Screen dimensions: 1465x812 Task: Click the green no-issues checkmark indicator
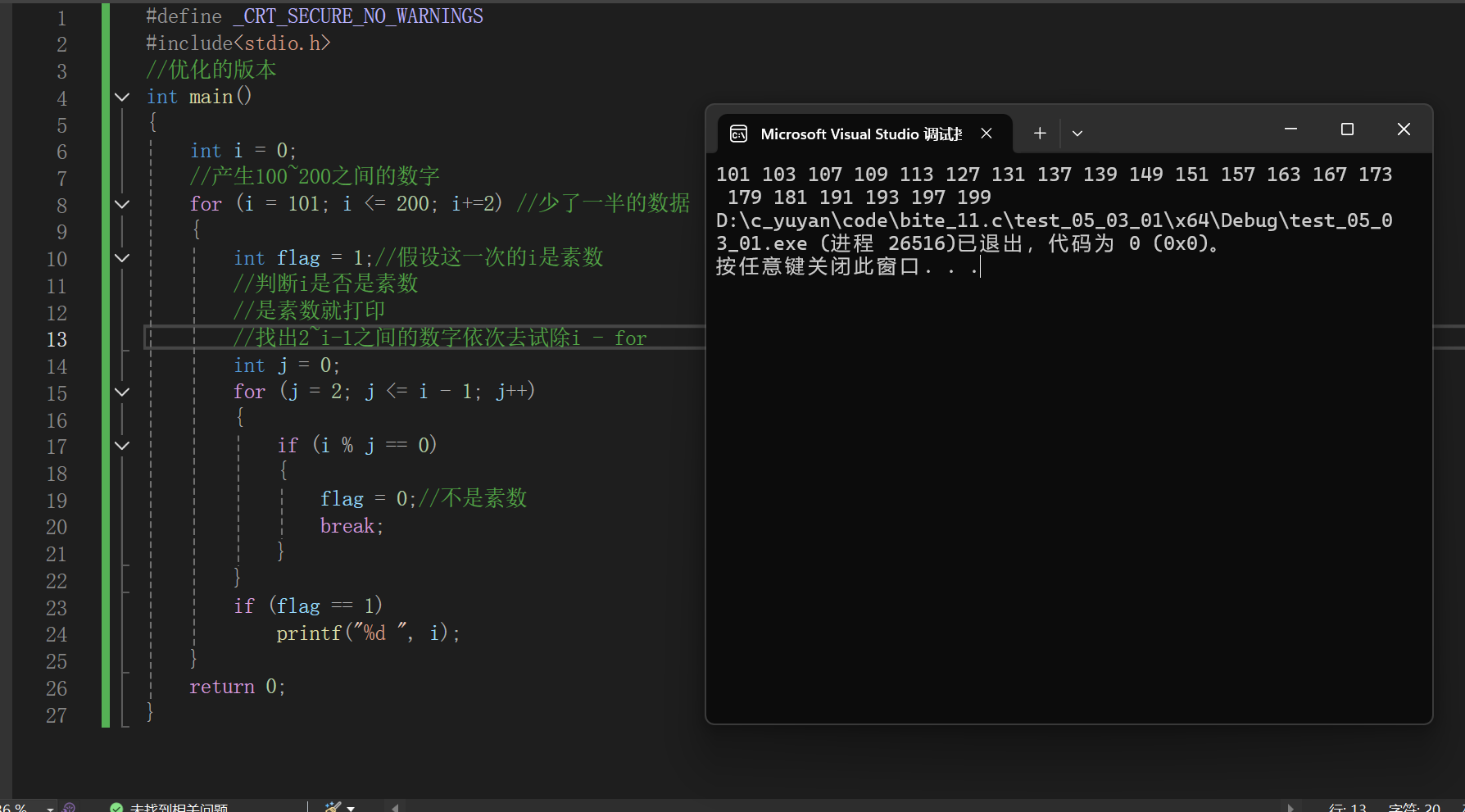tap(116, 806)
